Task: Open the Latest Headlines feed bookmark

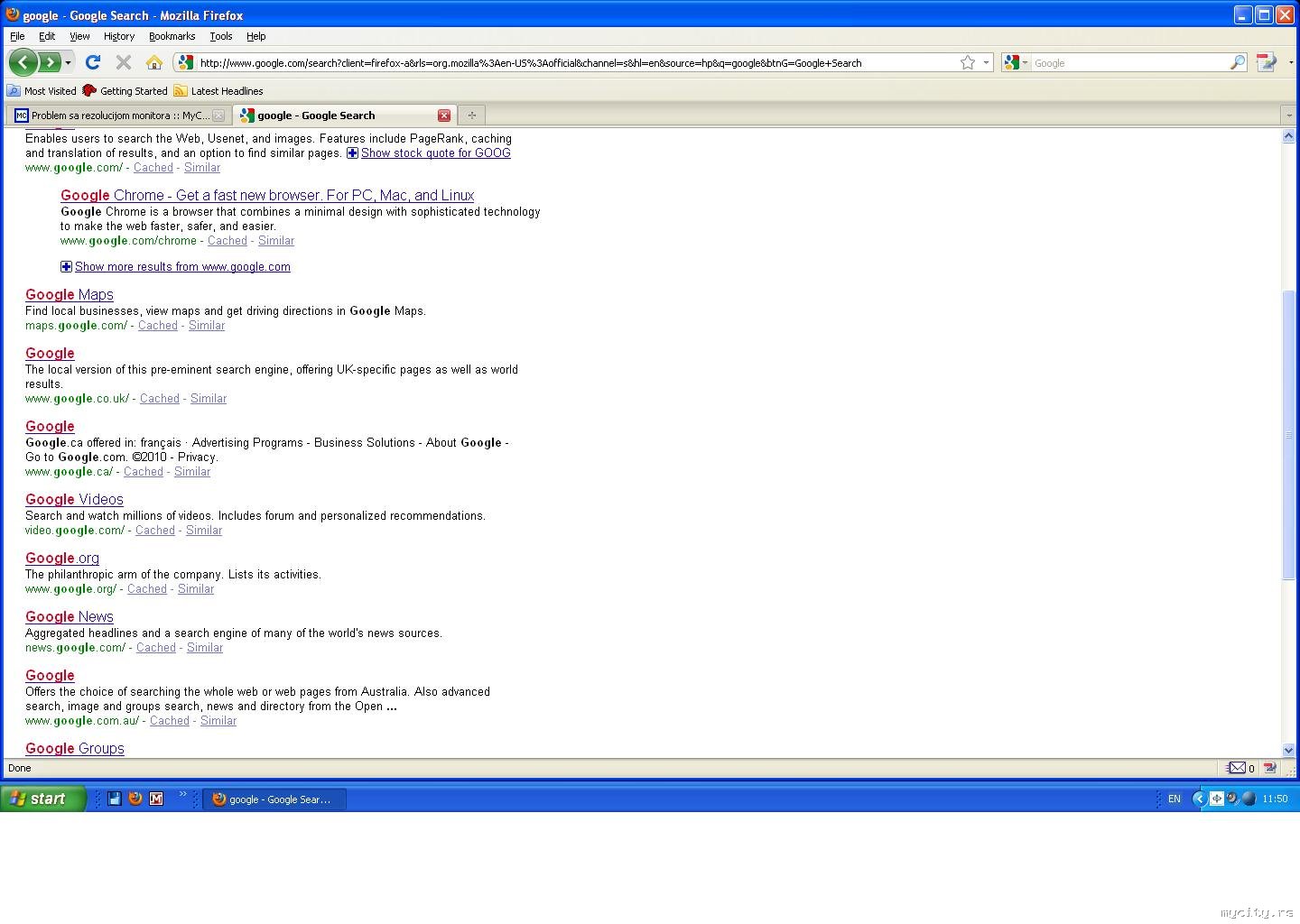Action: (x=218, y=91)
